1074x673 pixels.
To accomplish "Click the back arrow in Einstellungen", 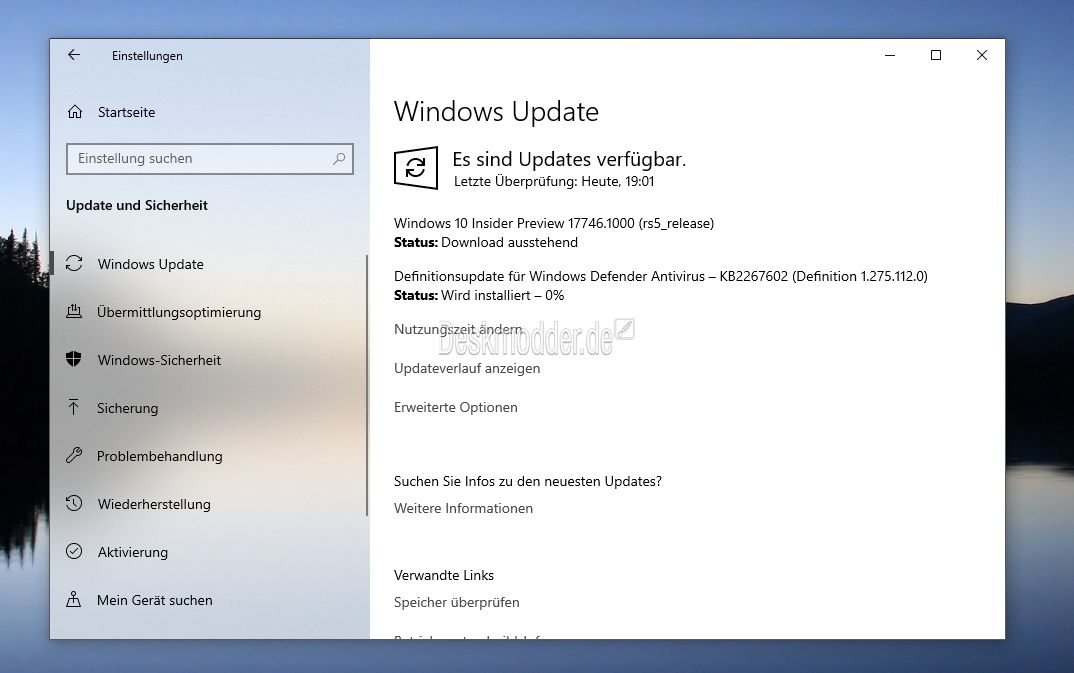I will (x=74, y=55).
